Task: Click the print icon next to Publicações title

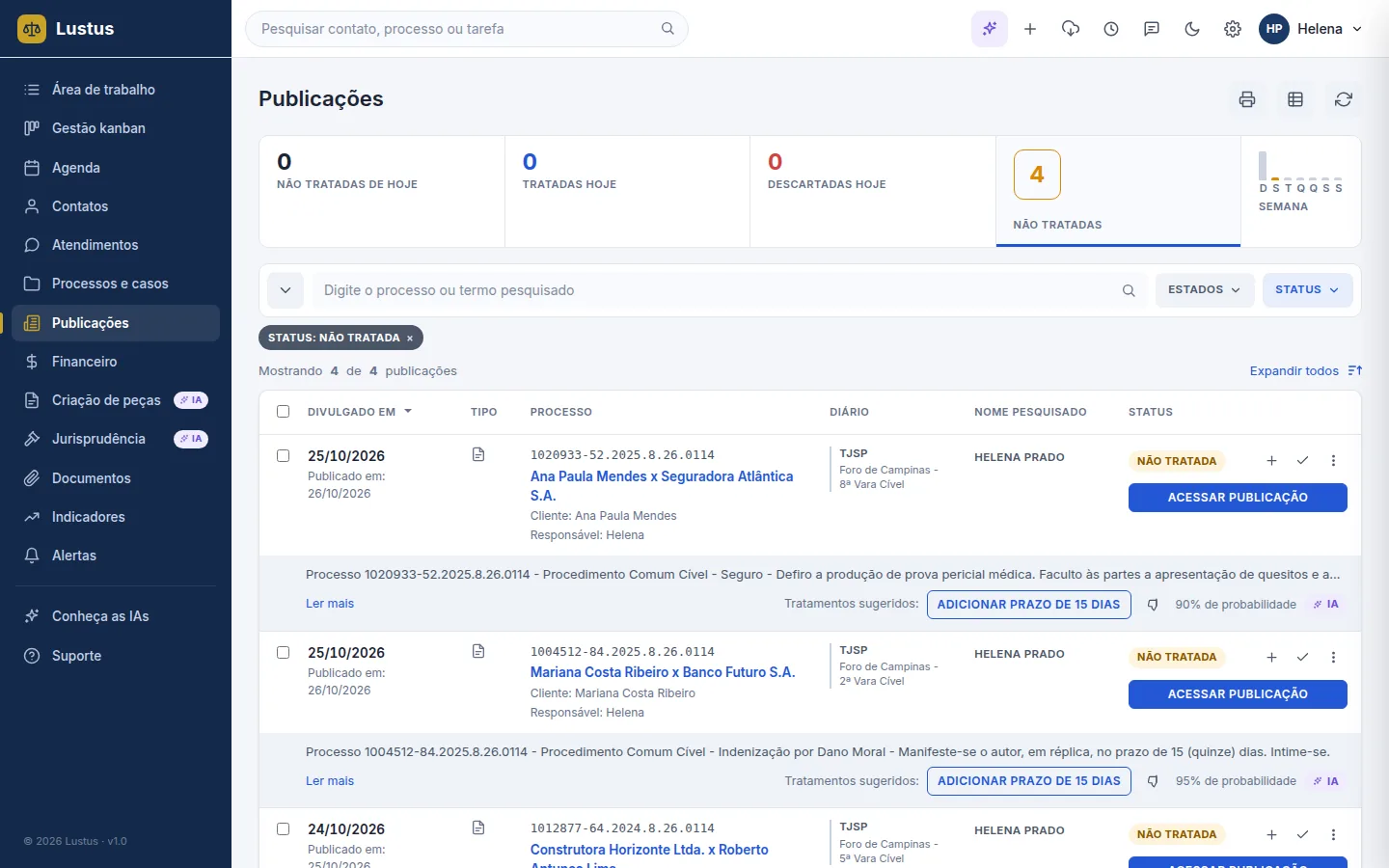Action: coord(1247,99)
